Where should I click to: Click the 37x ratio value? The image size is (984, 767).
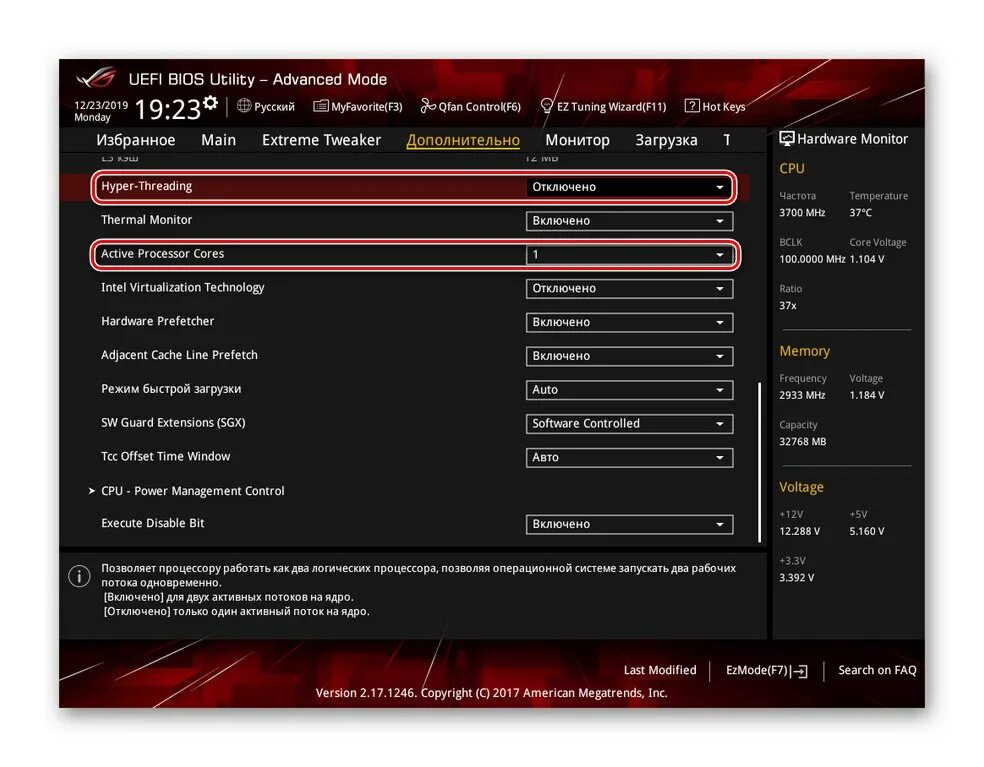coord(788,306)
